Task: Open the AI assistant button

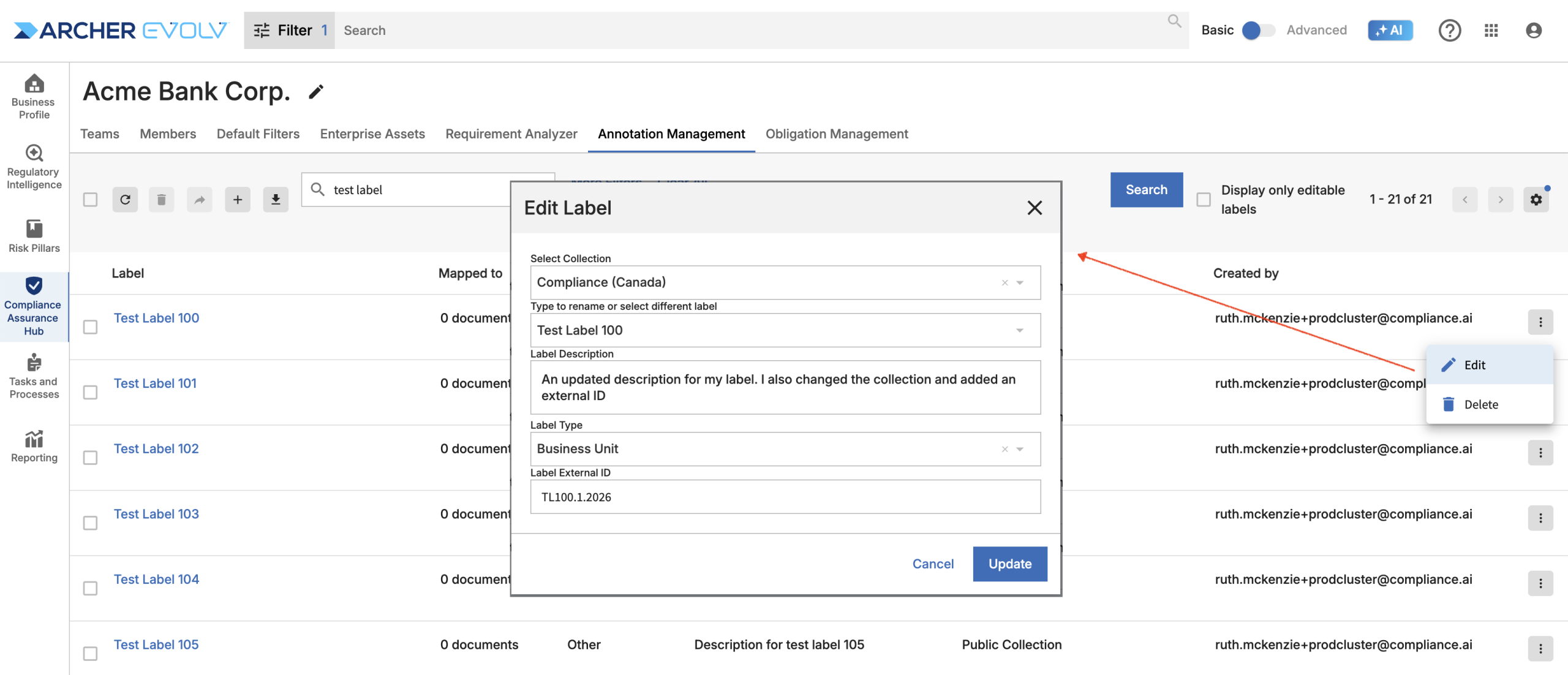Action: tap(1390, 30)
